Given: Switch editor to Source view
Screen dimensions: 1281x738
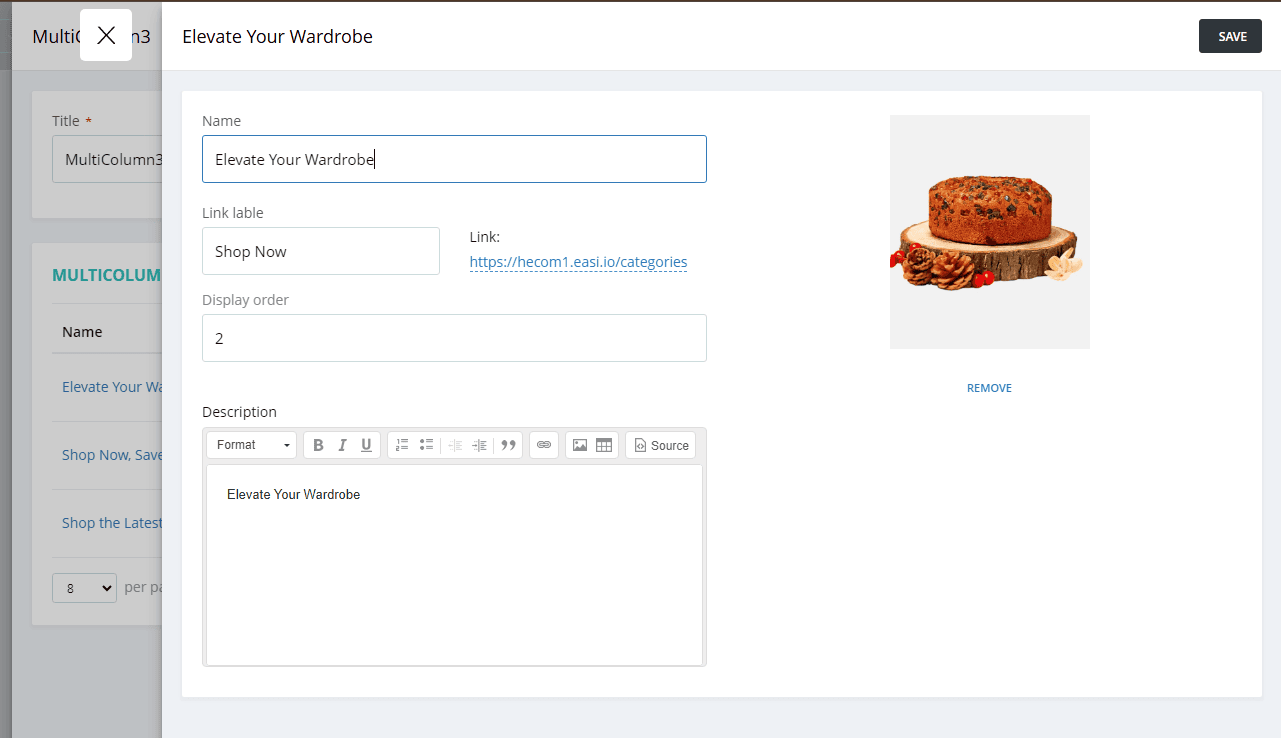Looking at the screenshot, I should pyautogui.click(x=661, y=445).
